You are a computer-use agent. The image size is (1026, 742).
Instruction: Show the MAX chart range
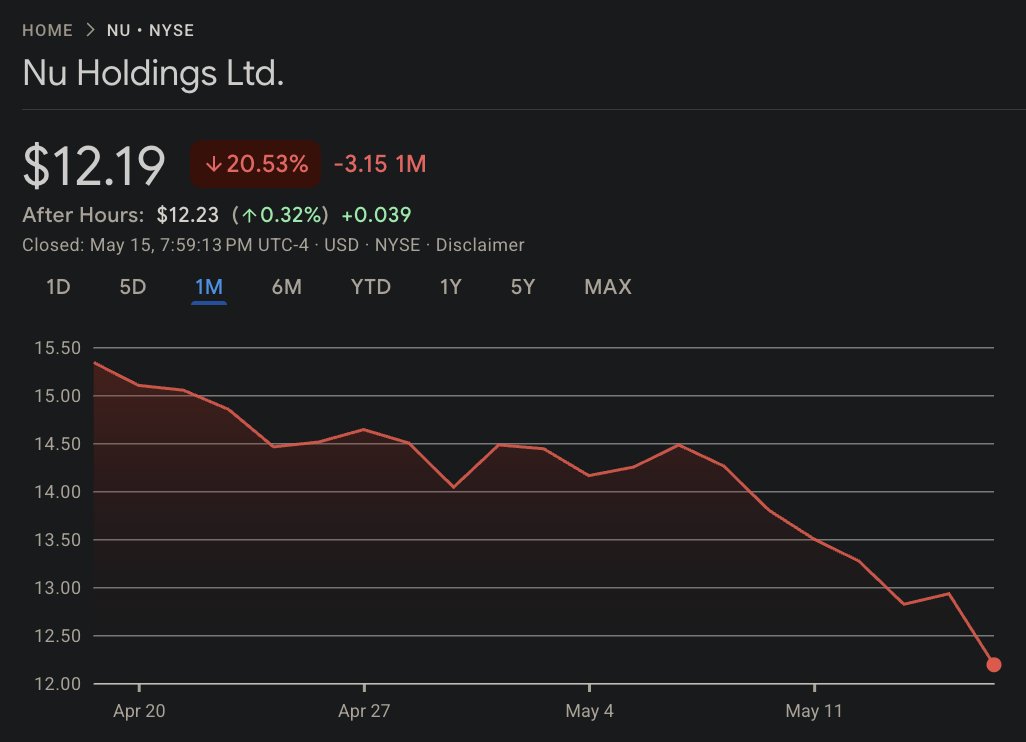click(x=608, y=287)
